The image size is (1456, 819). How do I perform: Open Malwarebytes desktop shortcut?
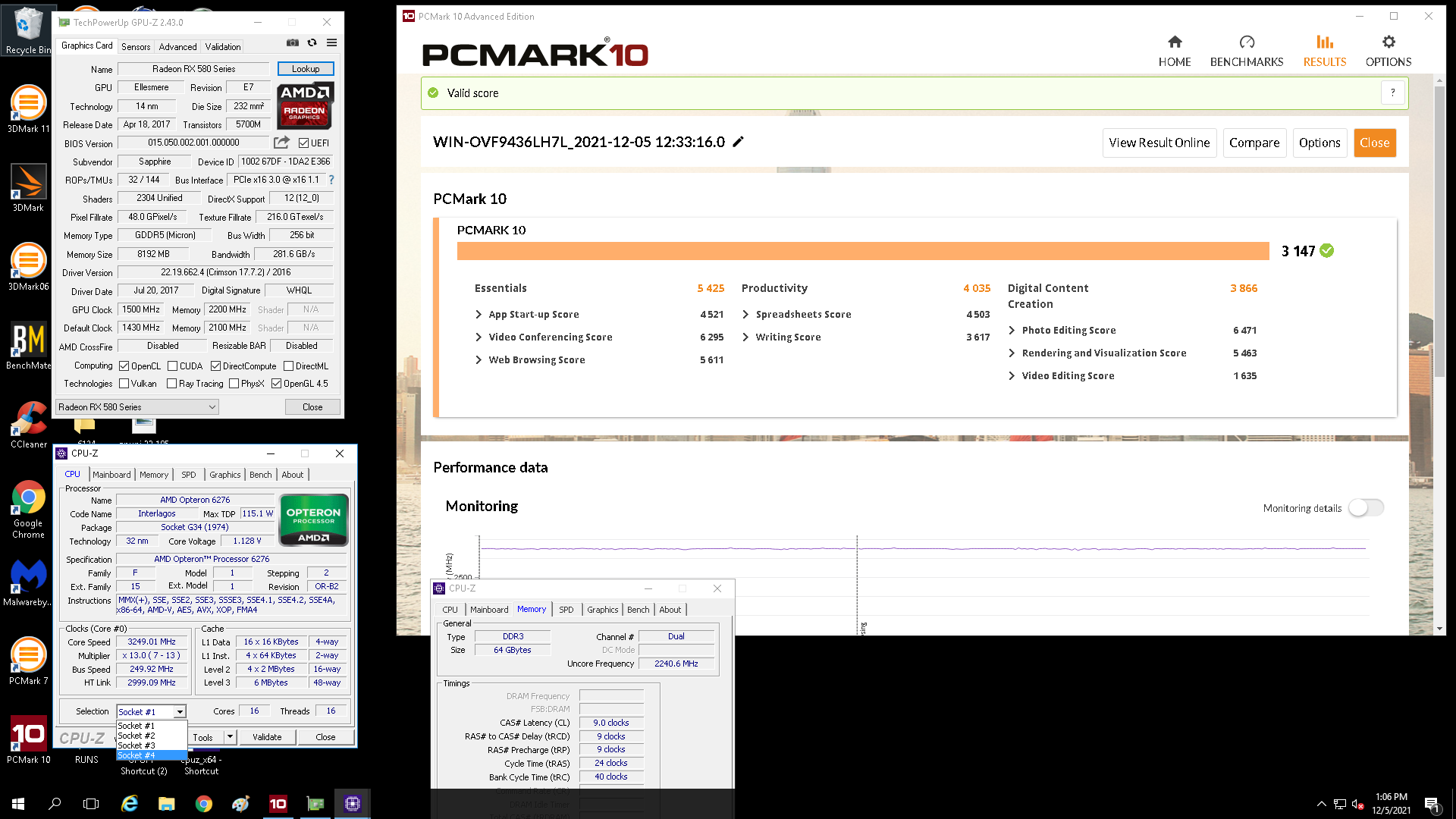pyautogui.click(x=28, y=582)
